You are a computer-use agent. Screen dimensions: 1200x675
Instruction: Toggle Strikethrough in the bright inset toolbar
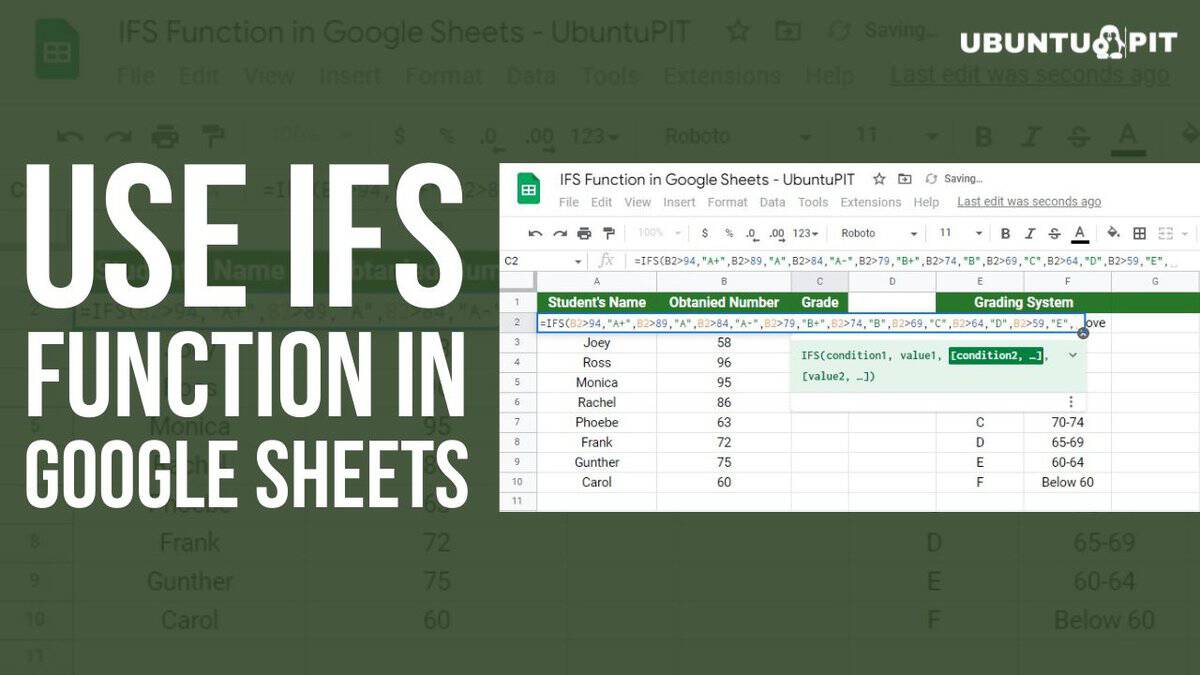pyautogui.click(x=1054, y=233)
